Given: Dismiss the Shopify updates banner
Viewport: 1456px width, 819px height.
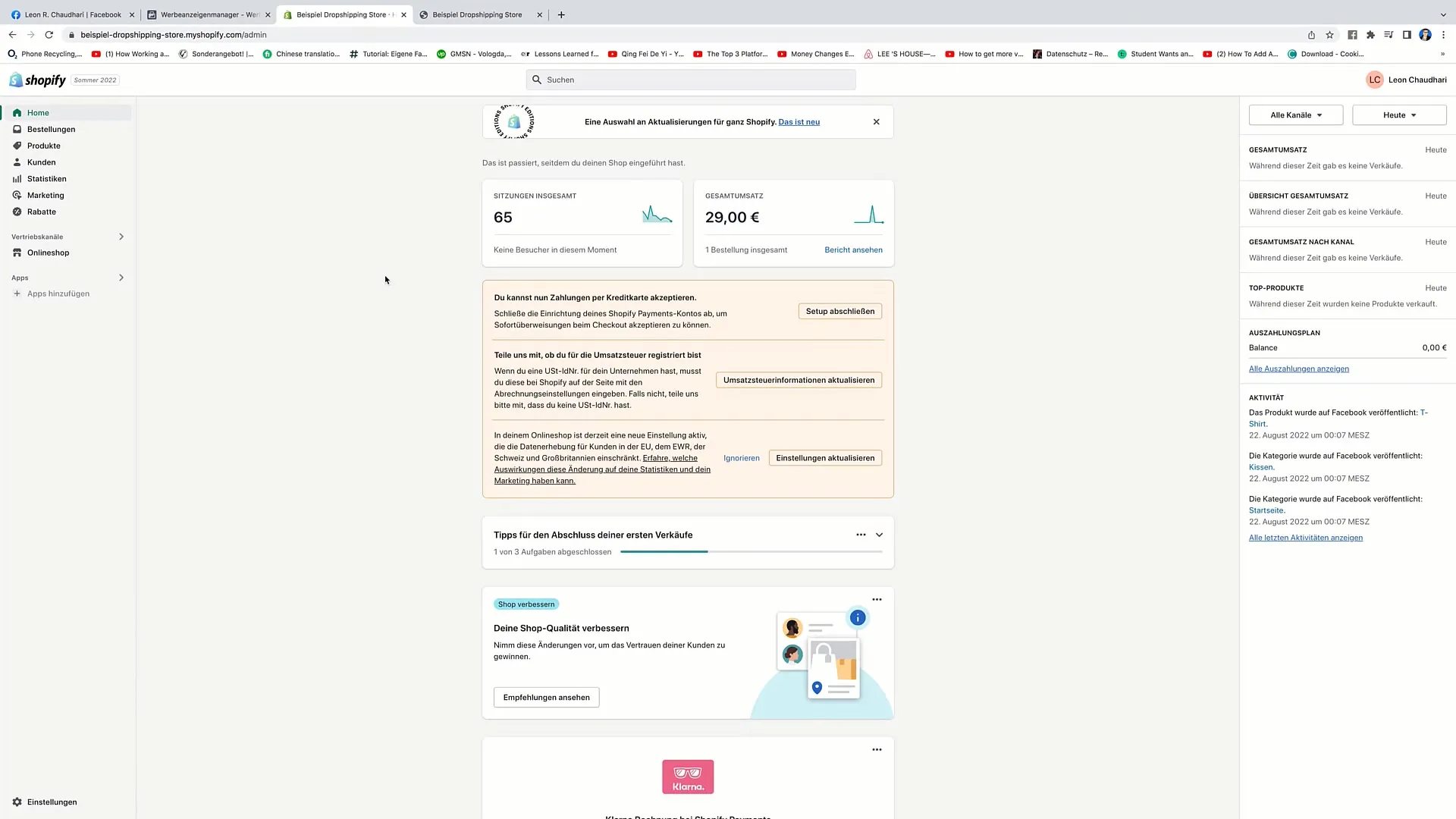Looking at the screenshot, I should tap(877, 121).
